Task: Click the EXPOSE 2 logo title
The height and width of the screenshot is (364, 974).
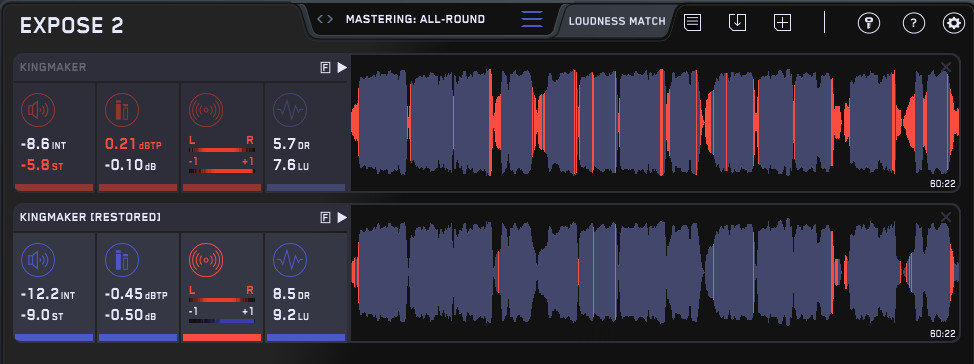Action: click(x=71, y=25)
